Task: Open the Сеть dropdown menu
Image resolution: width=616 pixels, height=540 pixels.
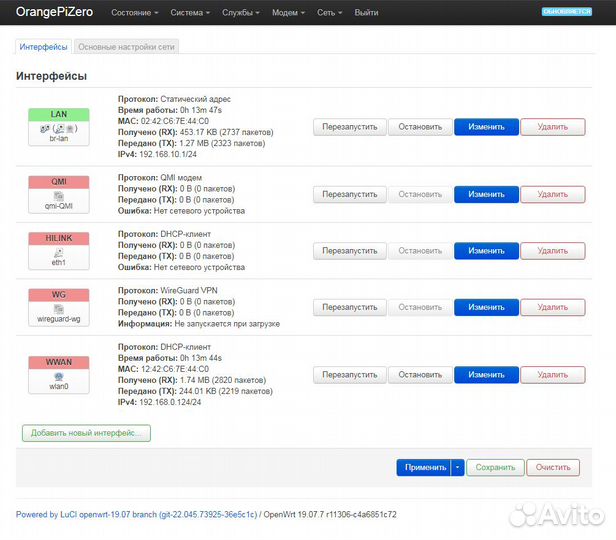Action: pos(330,13)
